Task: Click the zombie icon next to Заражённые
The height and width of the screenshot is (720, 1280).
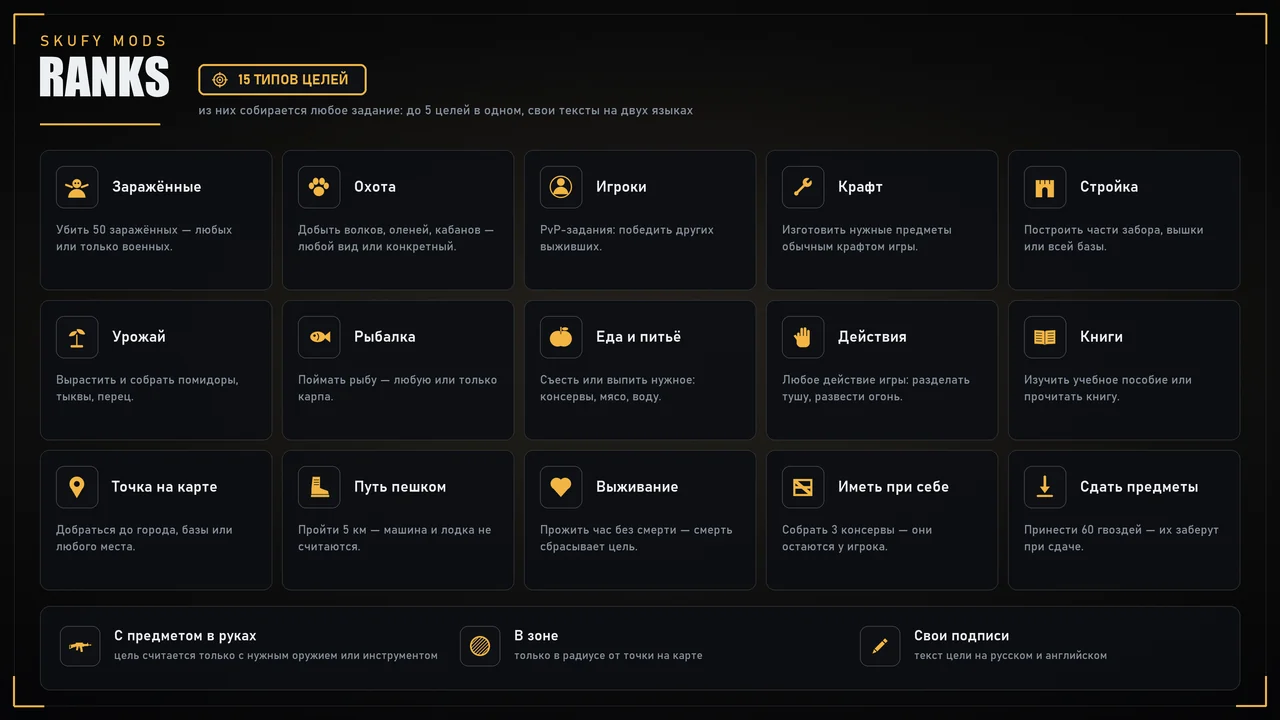Action: tap(77, 187)
